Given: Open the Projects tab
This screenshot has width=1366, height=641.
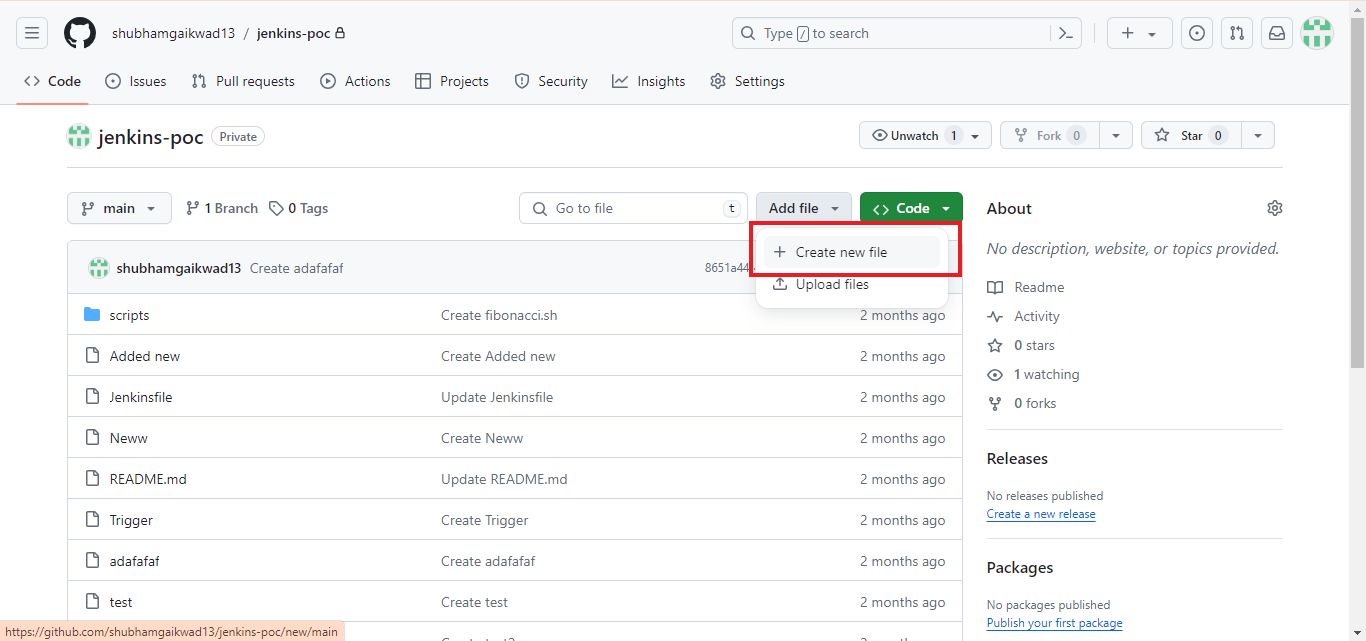Looking at the screenshot, I should click(x=452, y=81).
